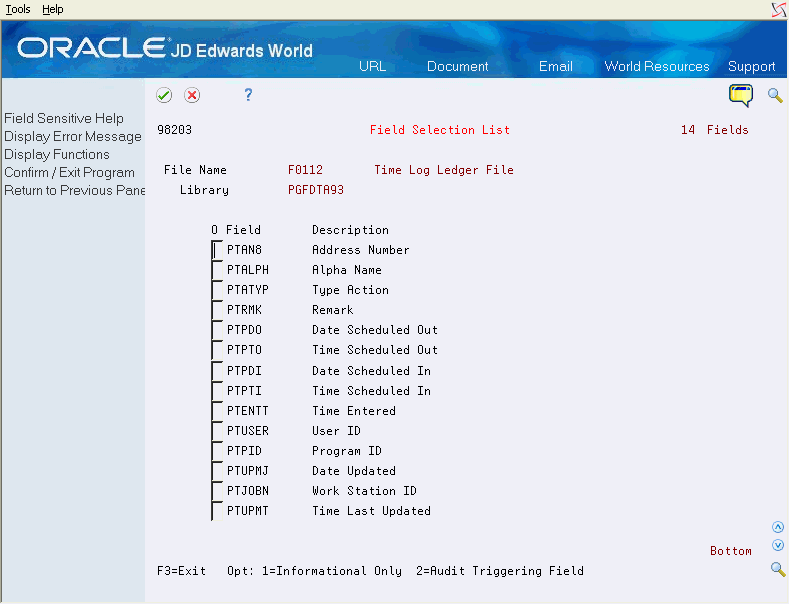The width and height of the screenshot is (789, 604).
Task: Open the Support header link
Action: [751, 66]
